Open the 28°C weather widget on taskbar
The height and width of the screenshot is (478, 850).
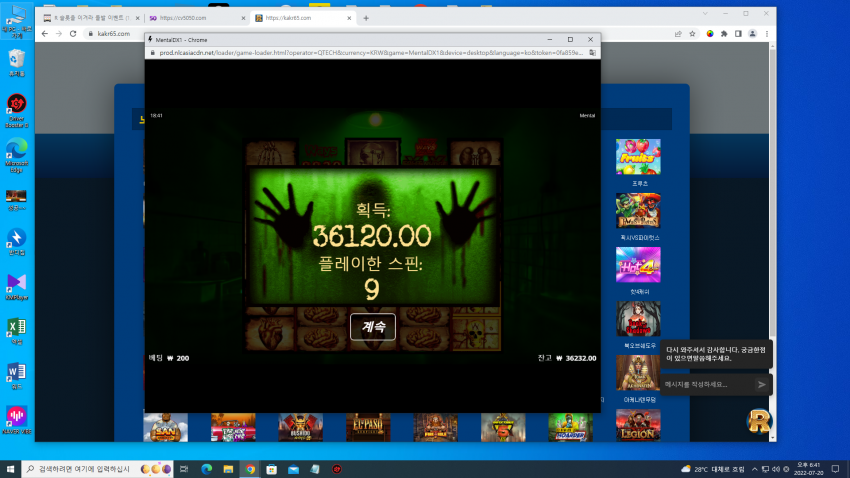point(713,469)
